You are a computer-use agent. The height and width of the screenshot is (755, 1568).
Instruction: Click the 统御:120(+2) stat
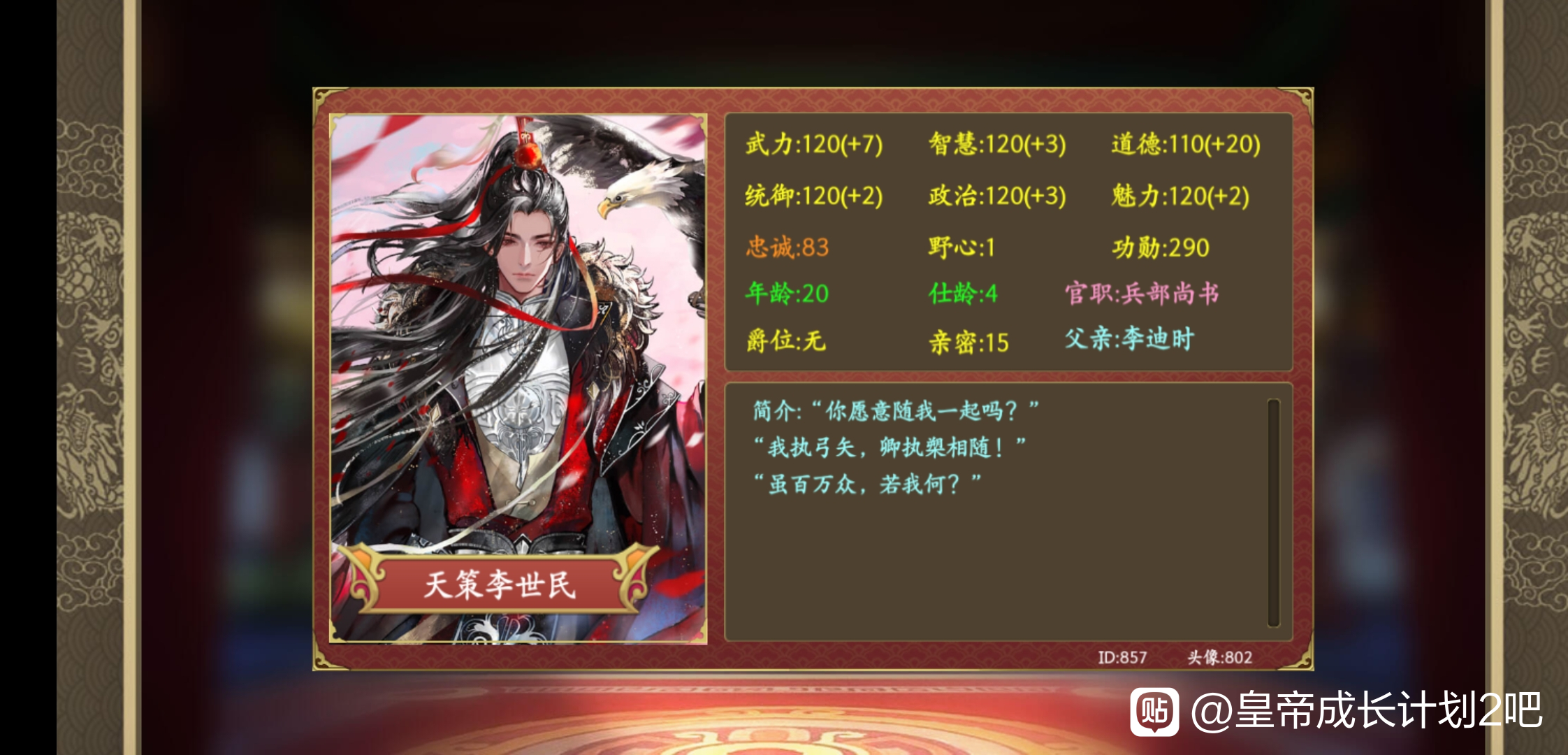[814, 196]
